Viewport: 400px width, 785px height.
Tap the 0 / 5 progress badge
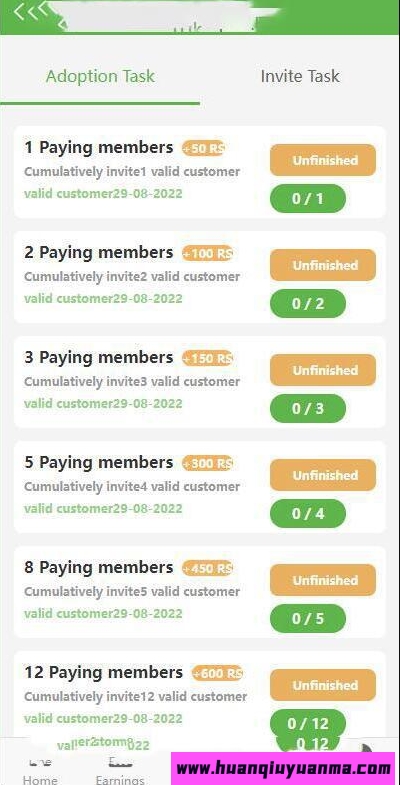(x=308, y=619)
